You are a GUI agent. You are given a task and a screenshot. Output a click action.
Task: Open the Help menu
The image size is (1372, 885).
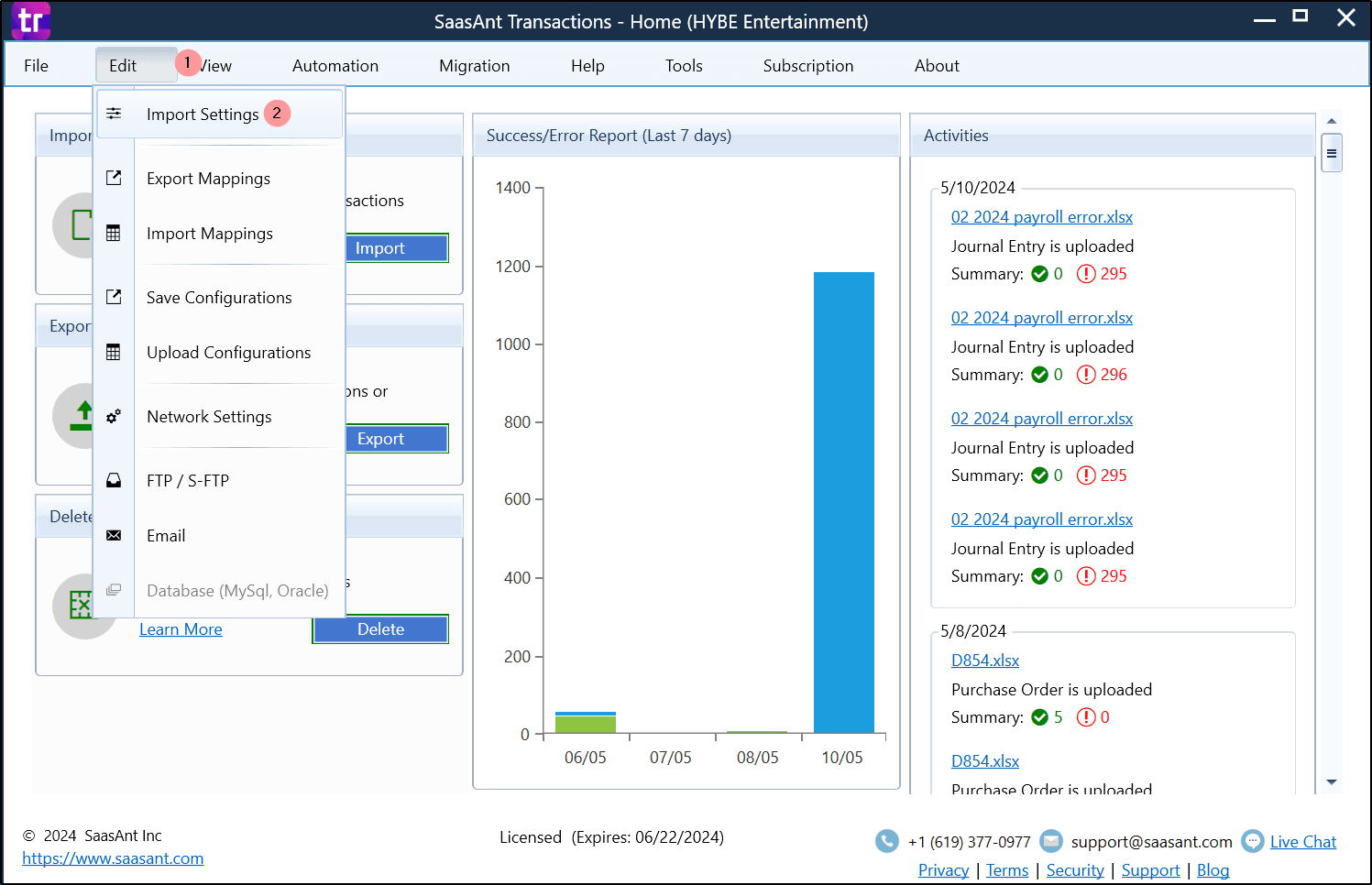tap(587, 65)
